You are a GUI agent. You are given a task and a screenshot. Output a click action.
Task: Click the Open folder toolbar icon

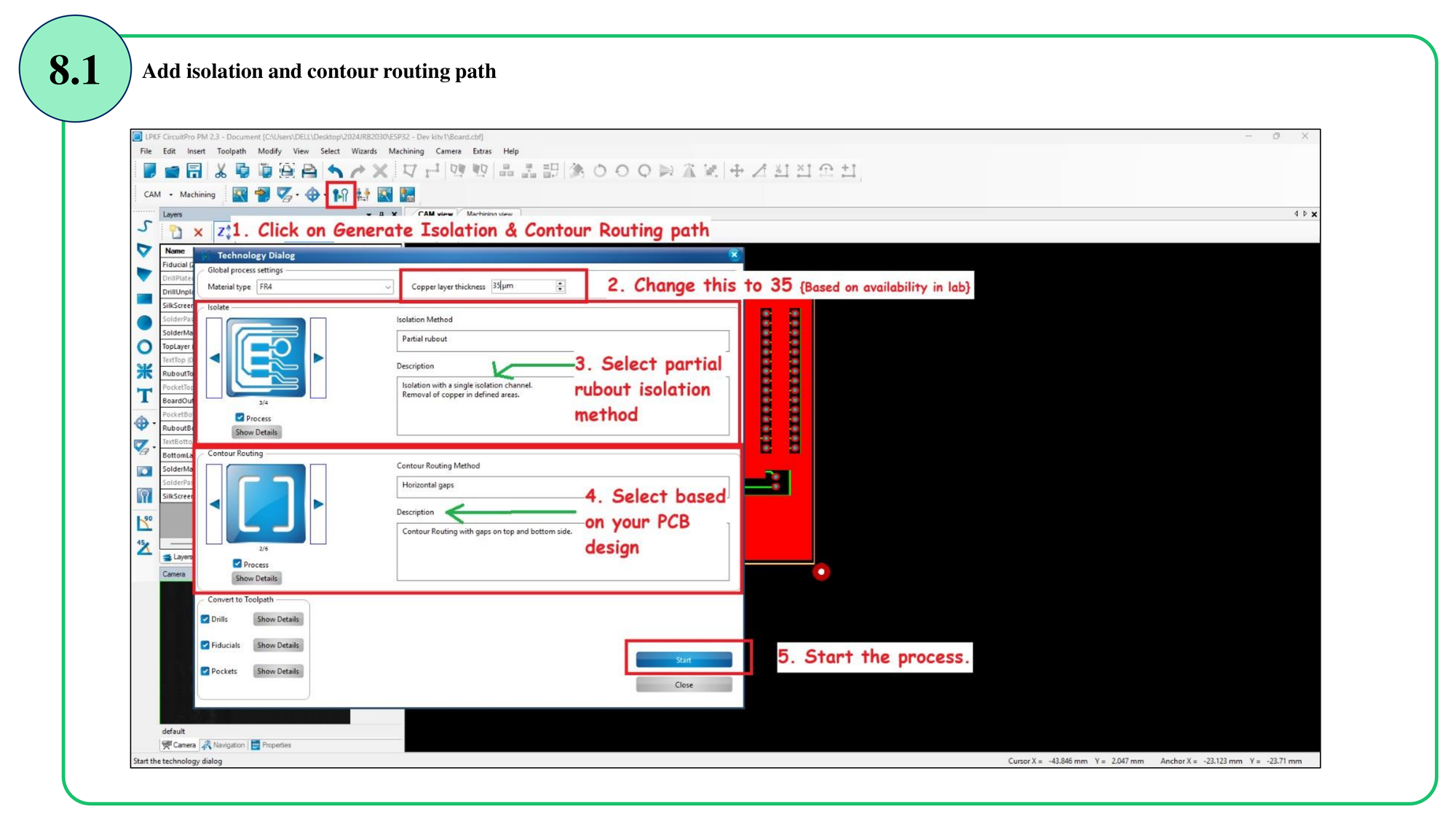pyautogui.click(x=172, y=171)
